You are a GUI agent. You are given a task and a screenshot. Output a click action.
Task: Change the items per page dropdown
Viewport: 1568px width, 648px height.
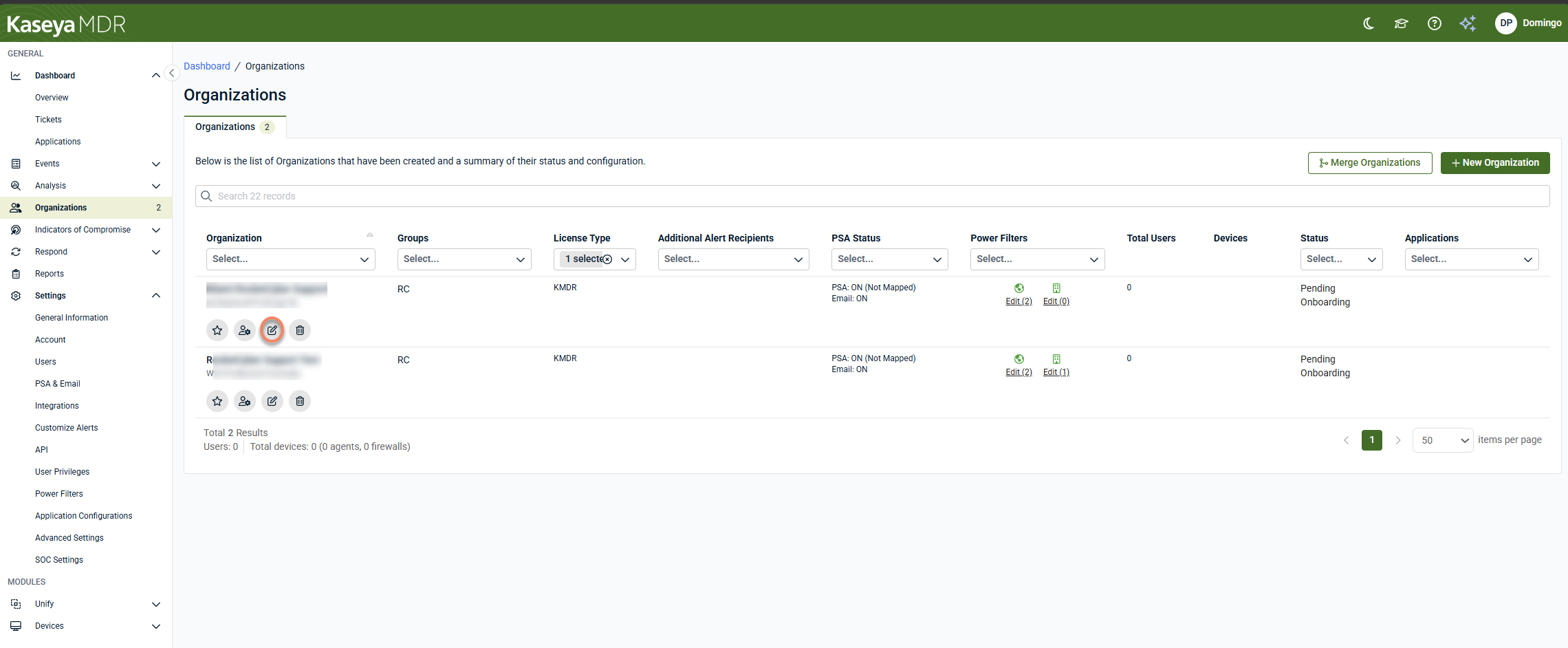click(x=1443, y=440)
